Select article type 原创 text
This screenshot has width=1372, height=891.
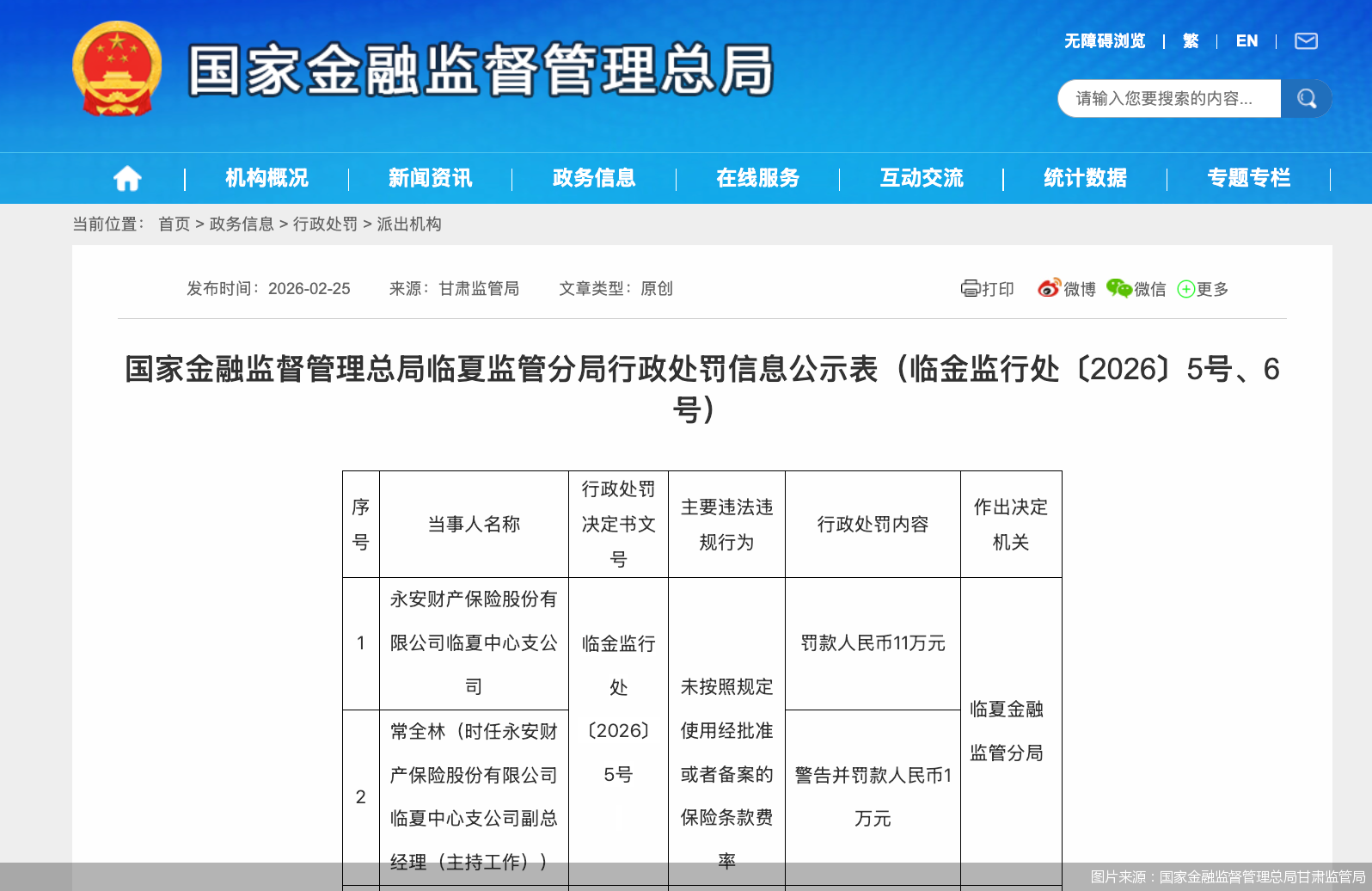coord(657,289)
